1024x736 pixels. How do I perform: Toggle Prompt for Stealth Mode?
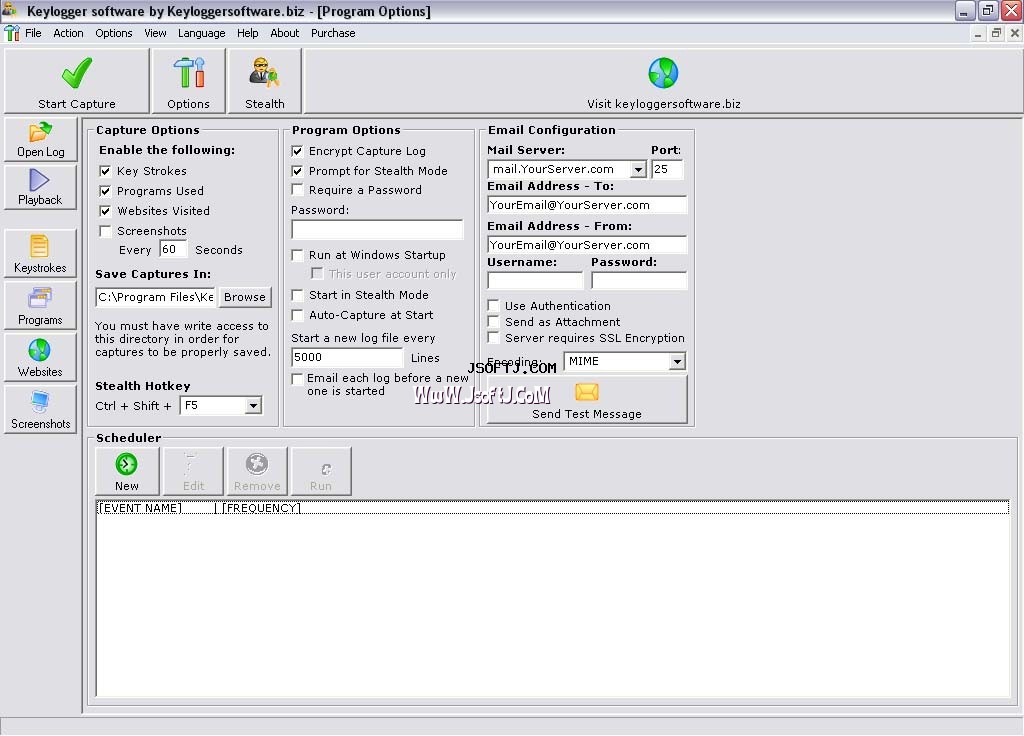[x=297, y=171]
